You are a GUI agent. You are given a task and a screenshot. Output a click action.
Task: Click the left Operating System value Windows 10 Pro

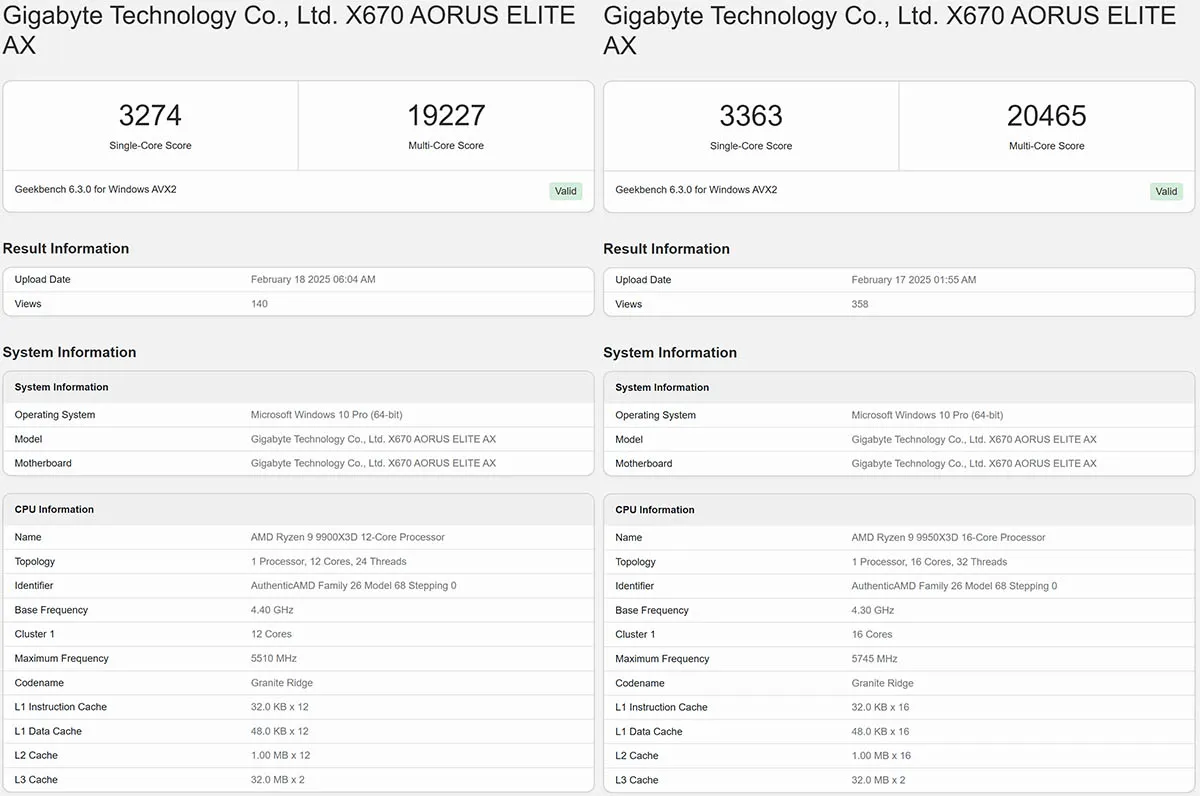pyautogui.click(x=327, y=414)
